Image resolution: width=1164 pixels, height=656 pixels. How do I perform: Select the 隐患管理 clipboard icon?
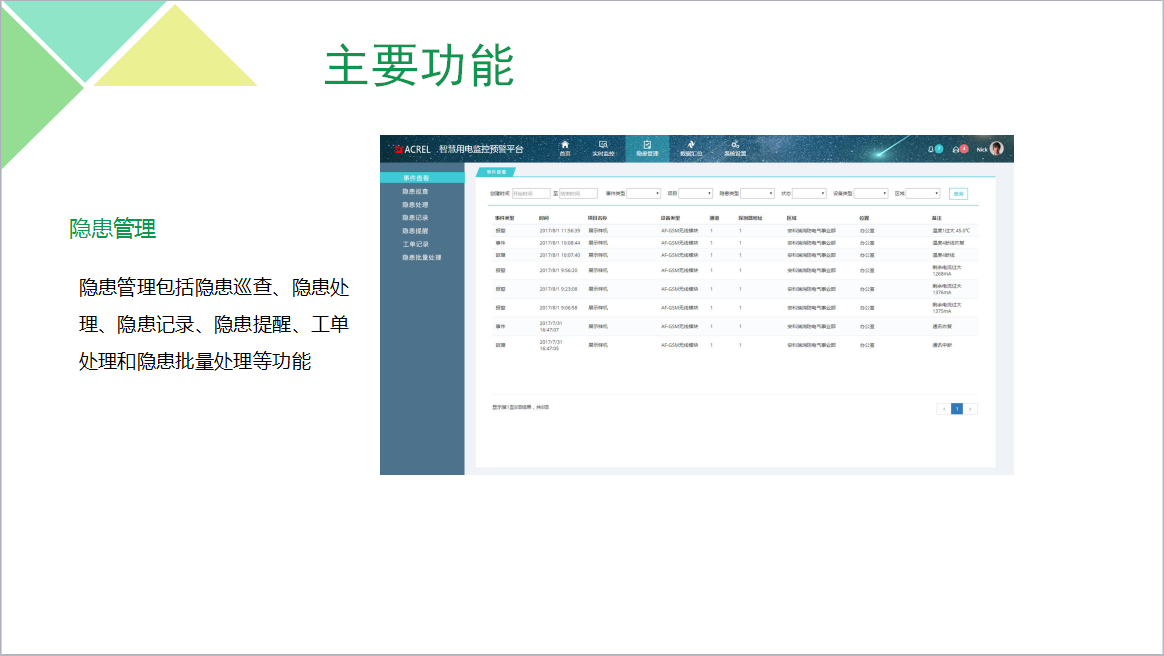coord(647,148)
